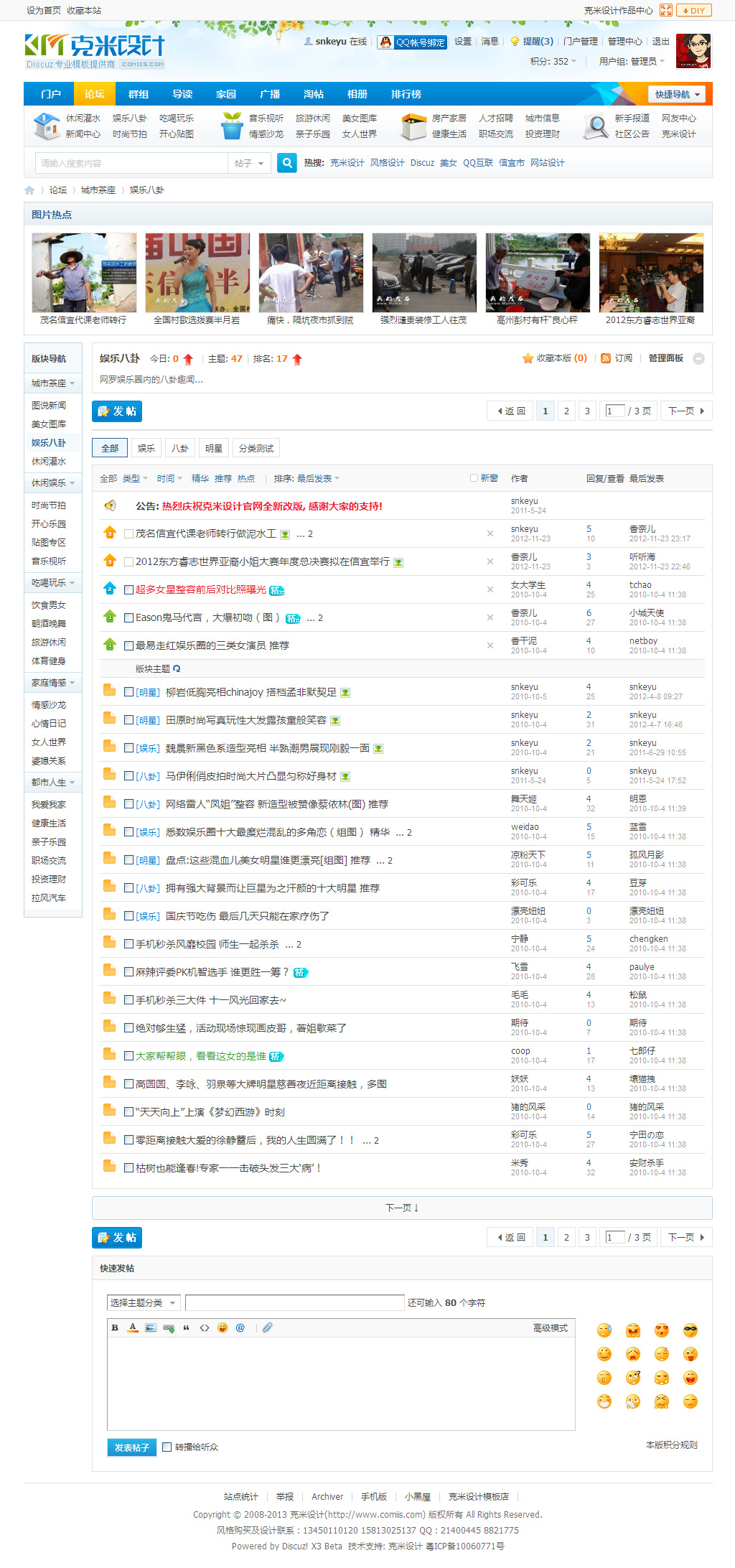735x1568 pixels.
Task: Expand the 类型 filter dropdown
Action: [x=135, y=479]
